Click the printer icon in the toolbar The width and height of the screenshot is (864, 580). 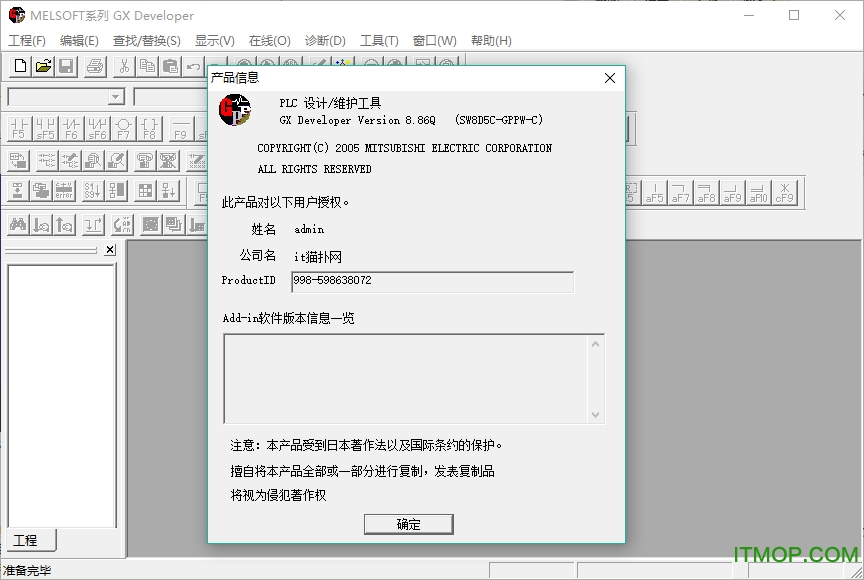(95, 66)
